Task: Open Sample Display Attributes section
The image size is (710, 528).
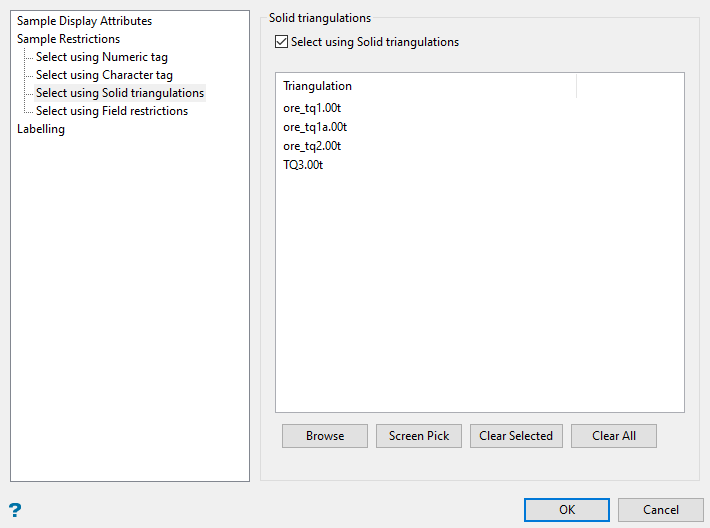Action: [84, 21]
